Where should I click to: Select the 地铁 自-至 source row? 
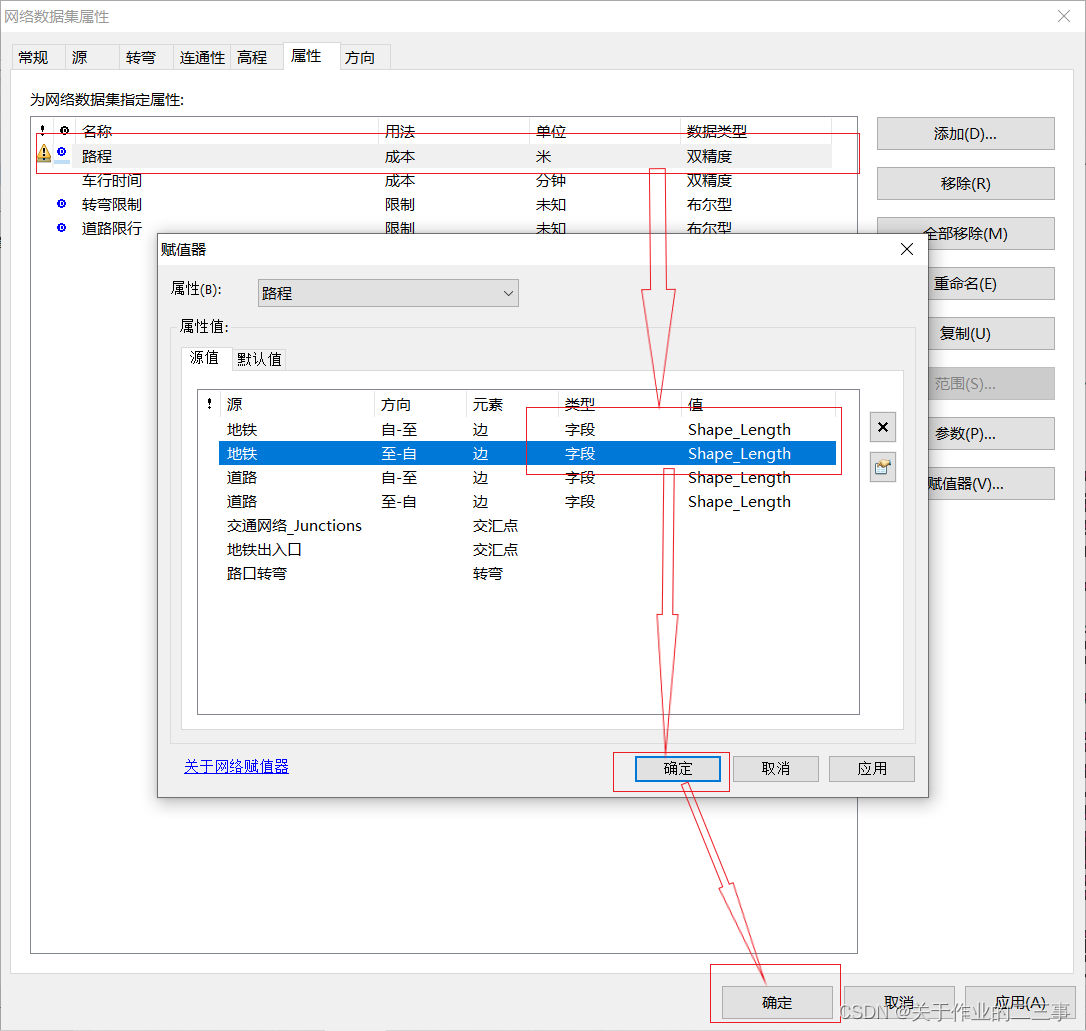[528, 430]
